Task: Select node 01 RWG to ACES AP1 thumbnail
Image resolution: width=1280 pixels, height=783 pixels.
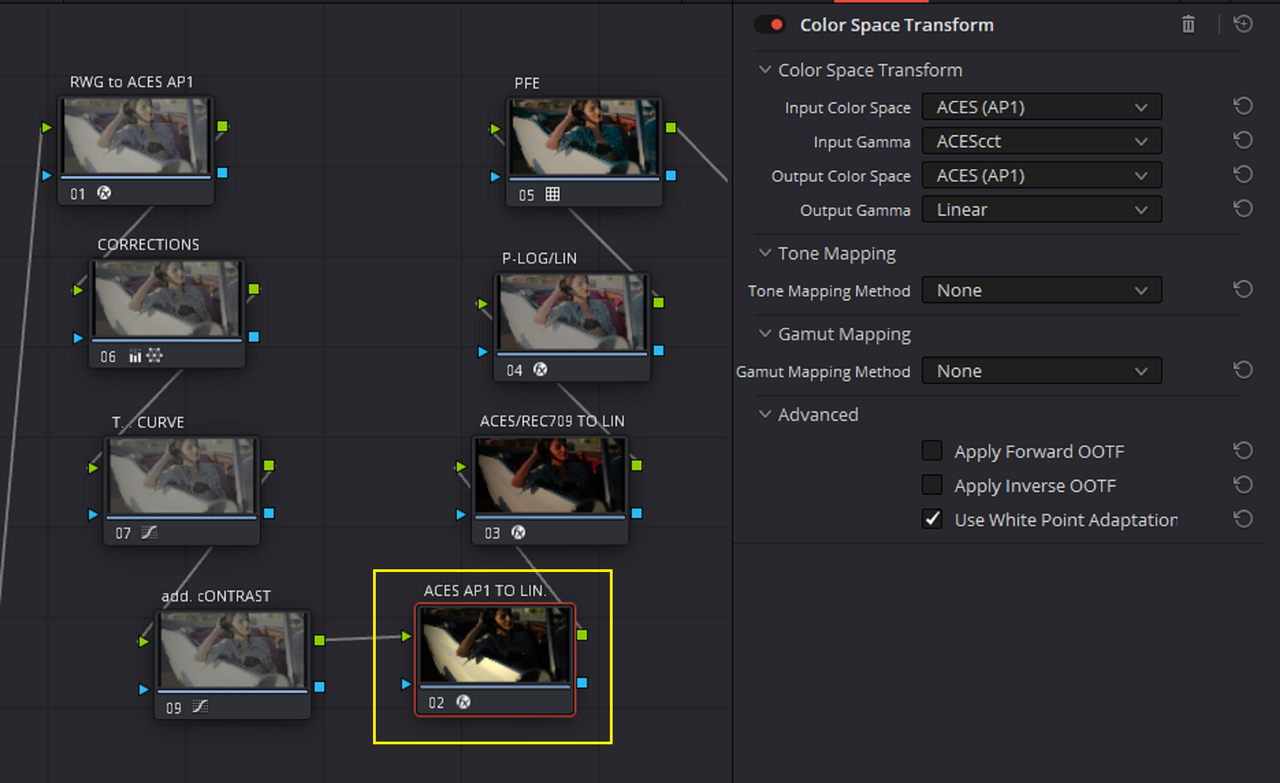Action: coord(136,137)
